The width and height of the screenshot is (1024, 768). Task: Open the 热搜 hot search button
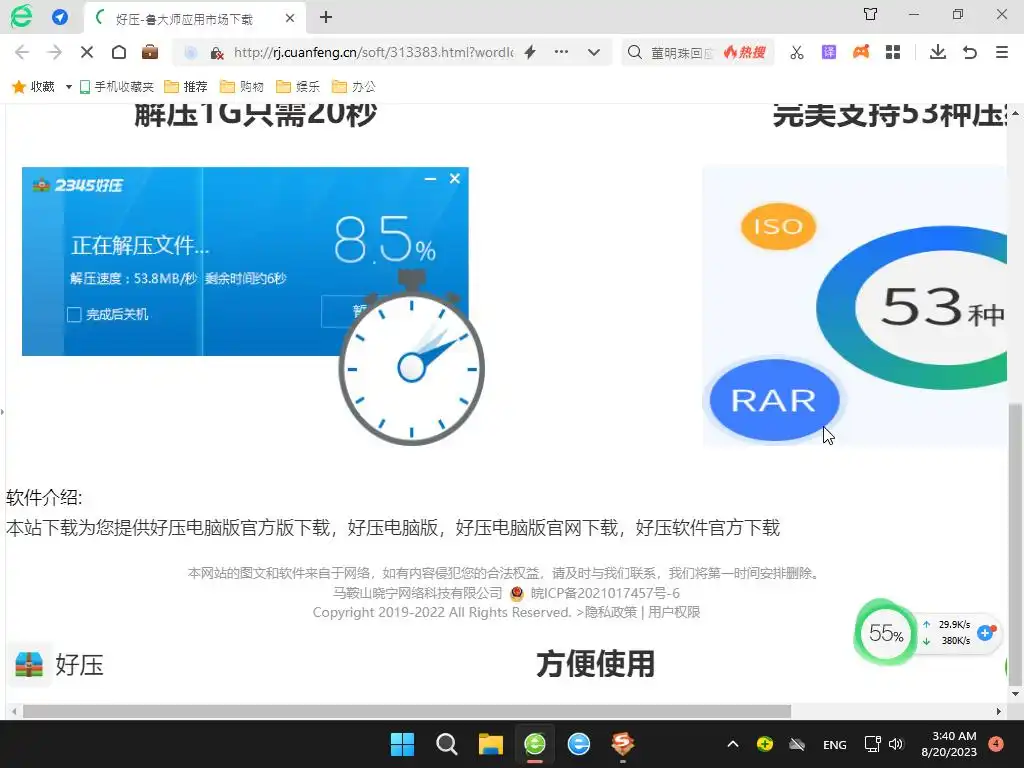pyautogui.click(x=744, y=52)
